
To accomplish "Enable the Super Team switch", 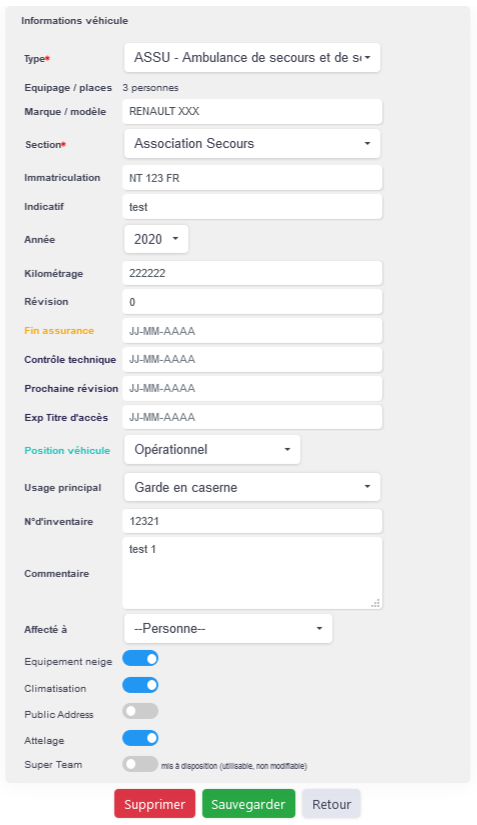I will pos(140,764).
